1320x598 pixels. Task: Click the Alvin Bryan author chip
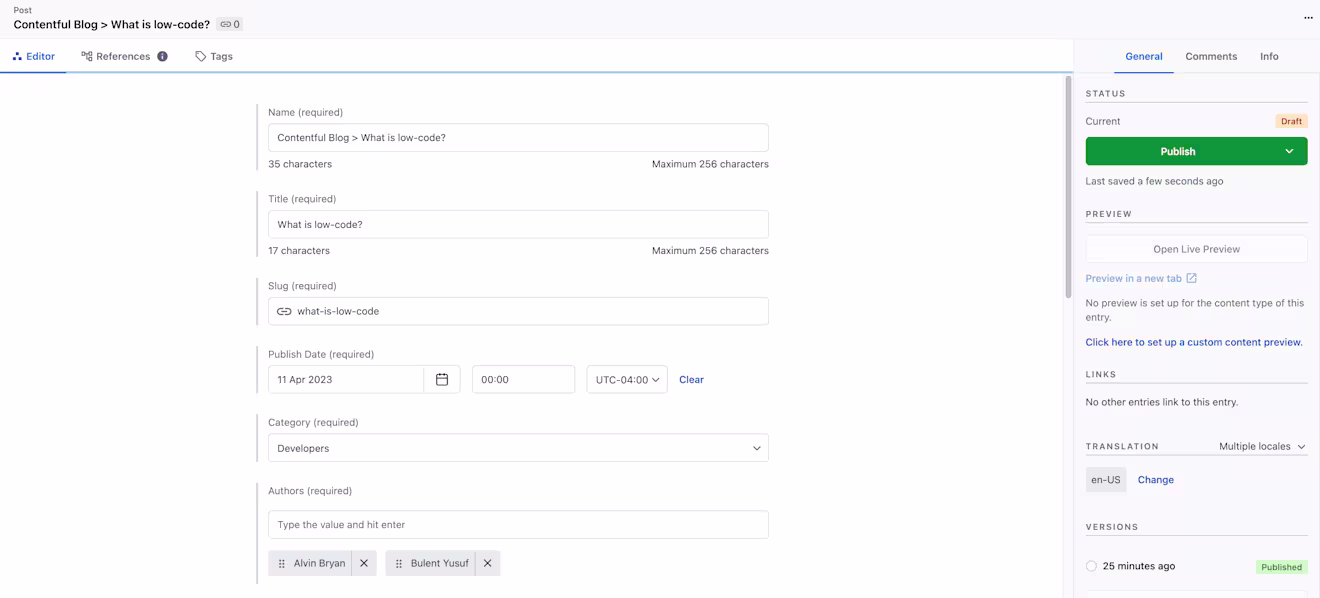point(322,563)
